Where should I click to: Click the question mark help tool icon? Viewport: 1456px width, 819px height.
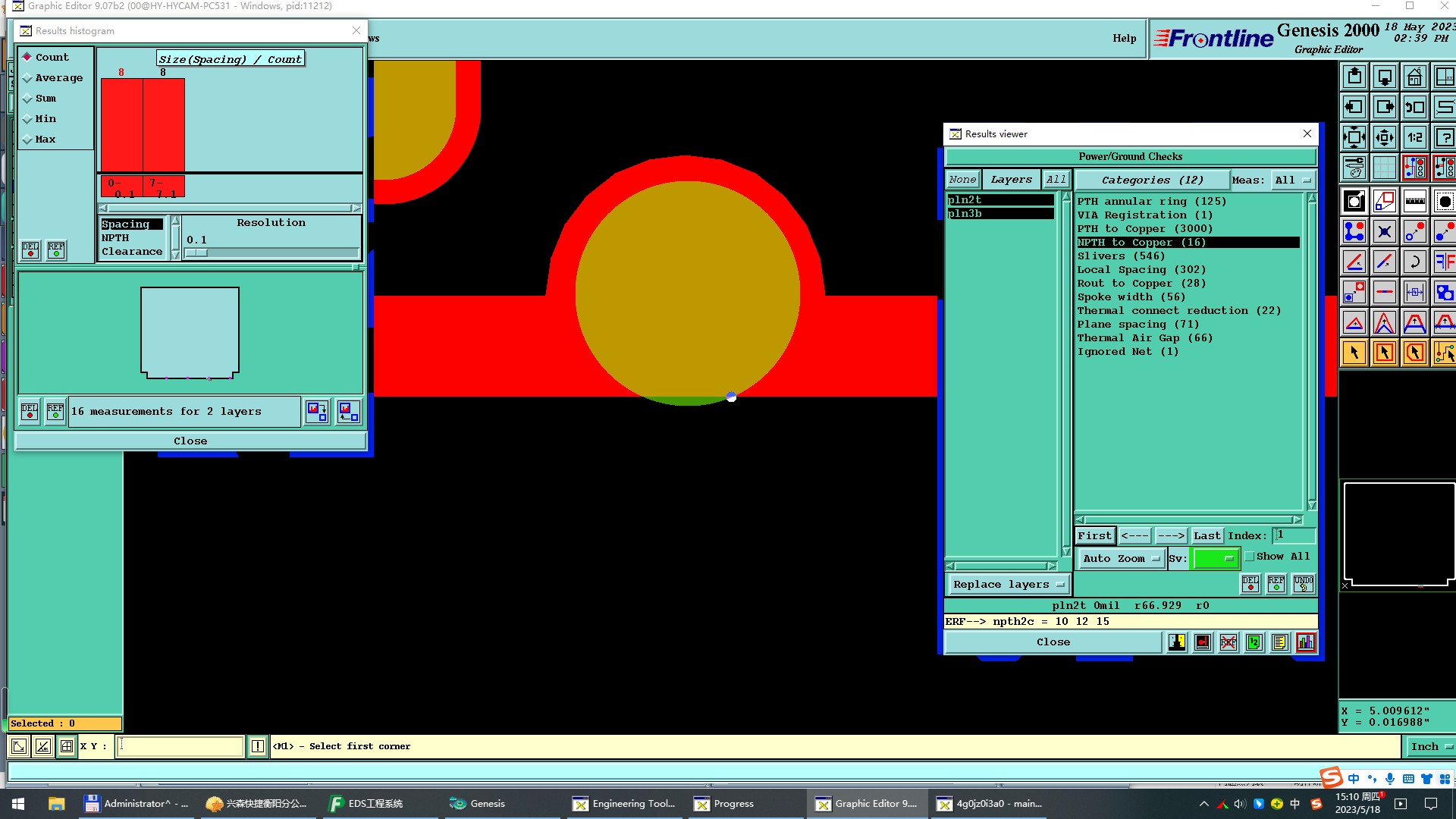coord(1444,138)
